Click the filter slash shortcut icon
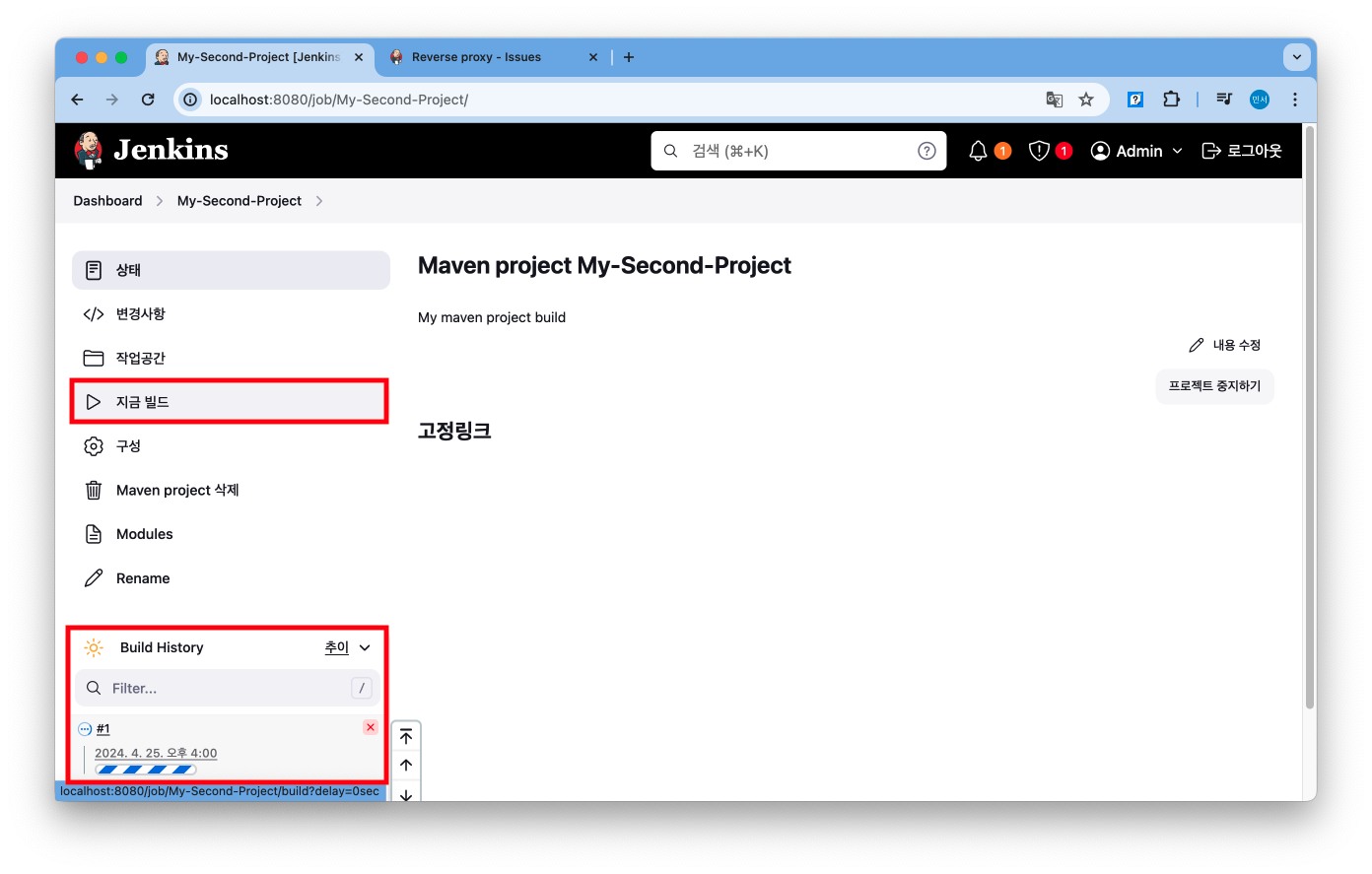The image size is (1372, 874). tap(362, 688)
